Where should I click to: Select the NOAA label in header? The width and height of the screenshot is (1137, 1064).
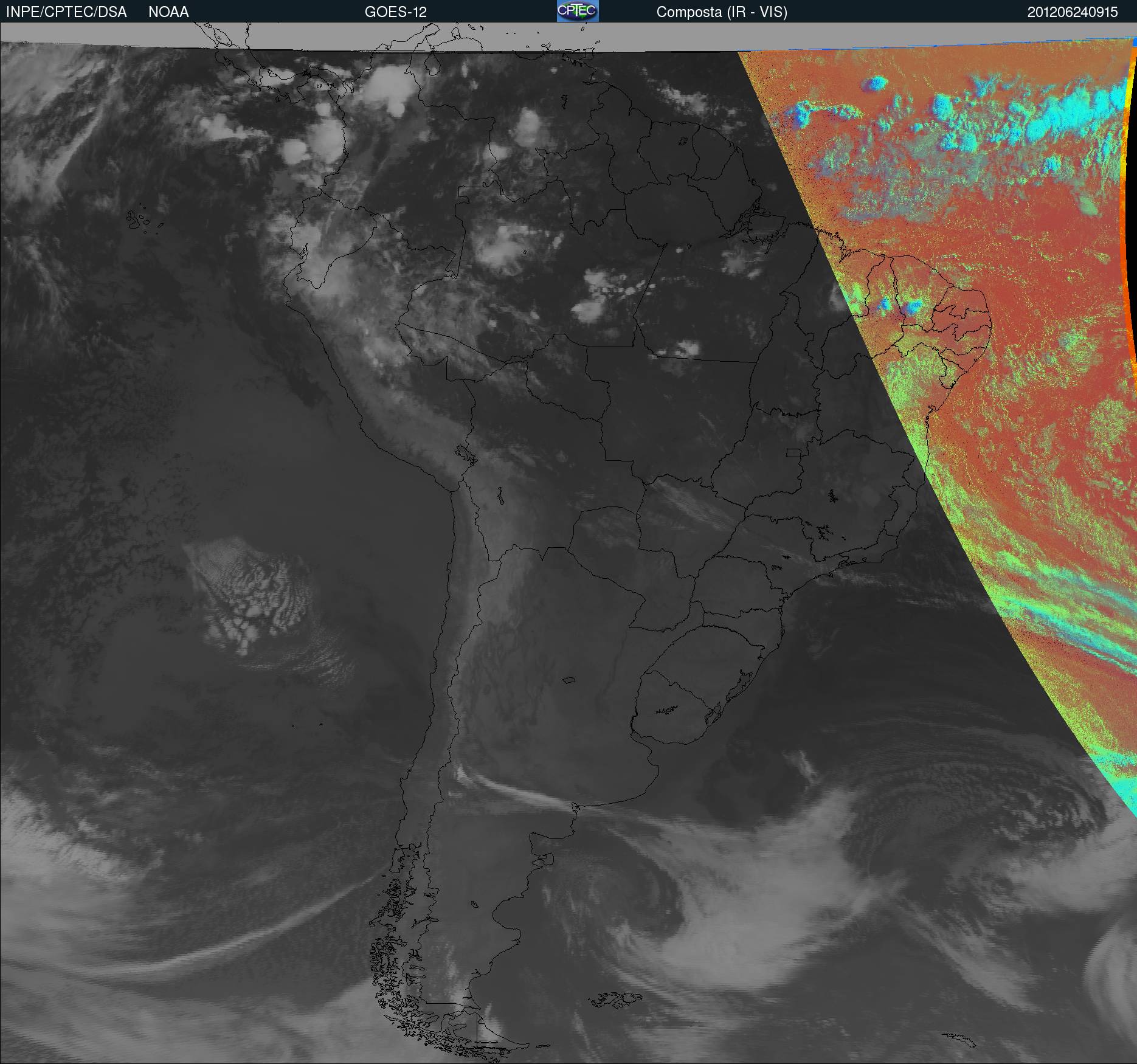168,12
